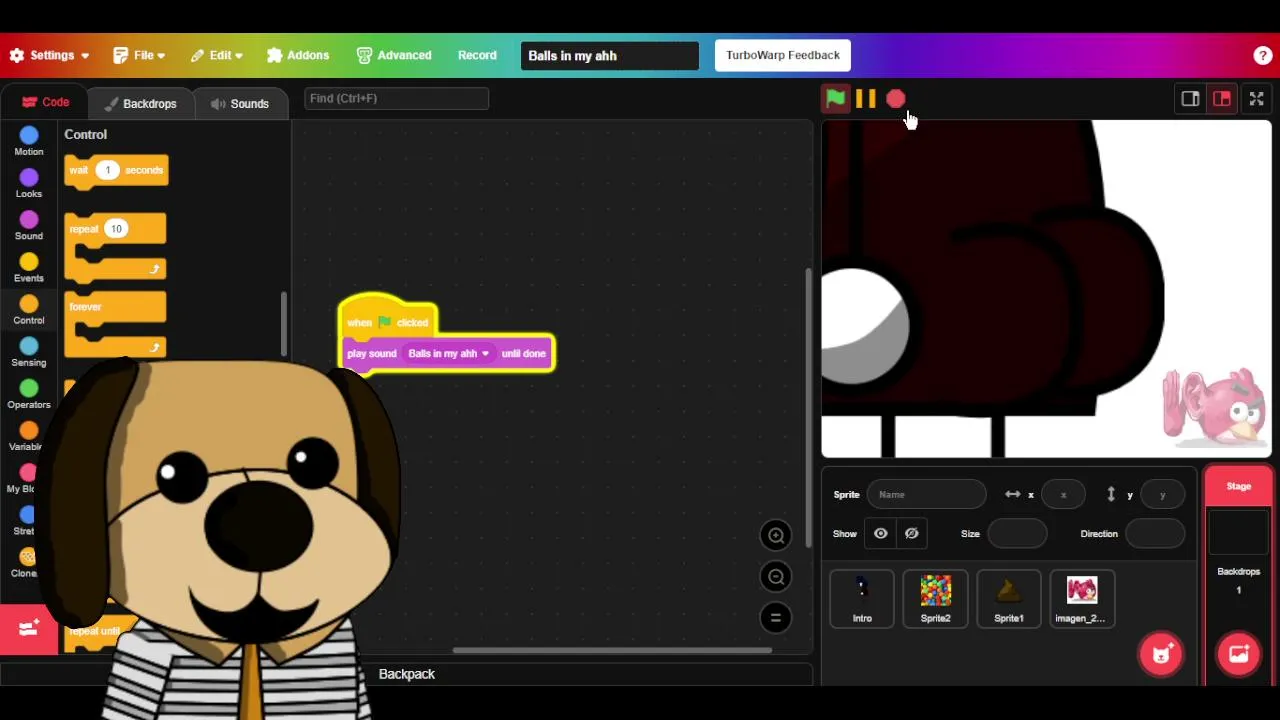Stop the project with red stop button
This screenshot has width=1280, height=720.
[x=896, y=98]
